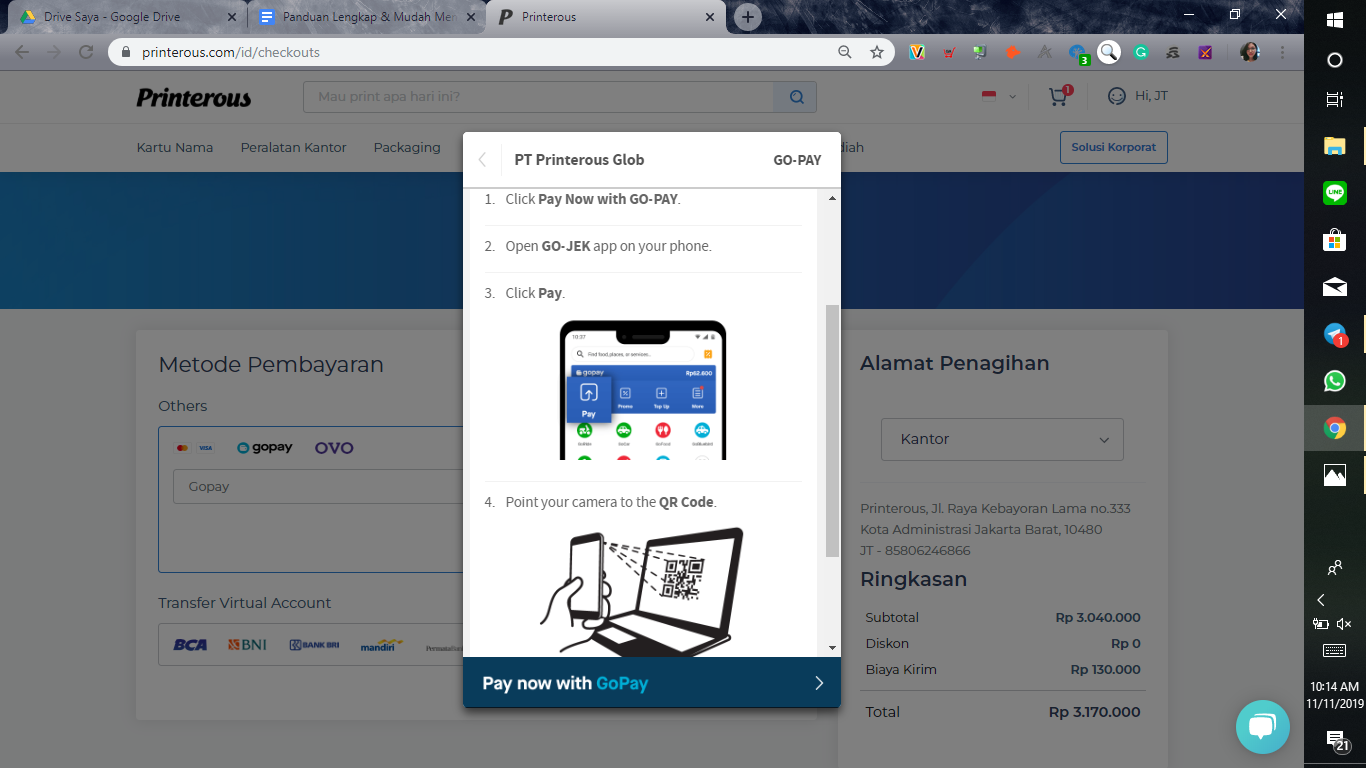Click Pay now with GoPay button

pyautogui.click(x=652, y=683)
